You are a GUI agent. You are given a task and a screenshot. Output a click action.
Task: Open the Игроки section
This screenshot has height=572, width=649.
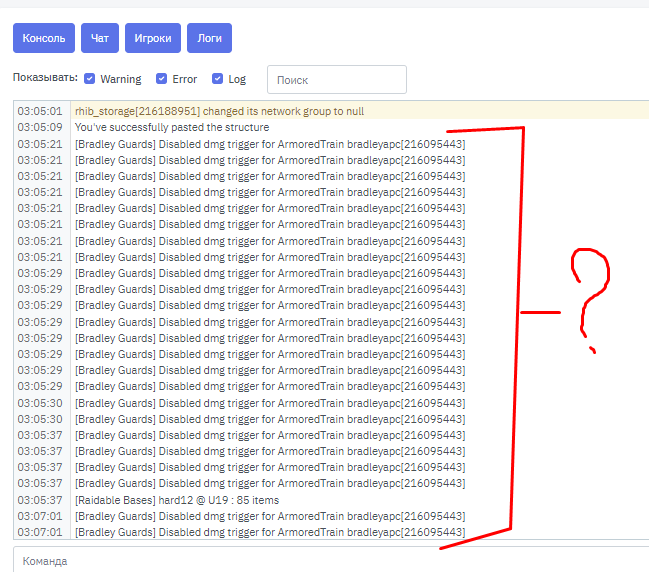[x=153, y=38]
